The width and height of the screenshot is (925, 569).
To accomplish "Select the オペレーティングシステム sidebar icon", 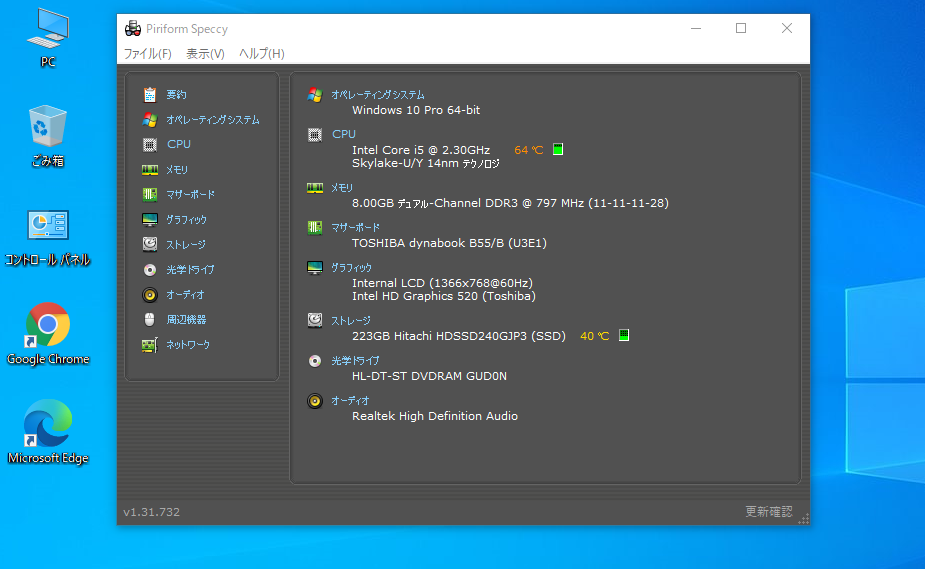I will click(x=150, y=120).
